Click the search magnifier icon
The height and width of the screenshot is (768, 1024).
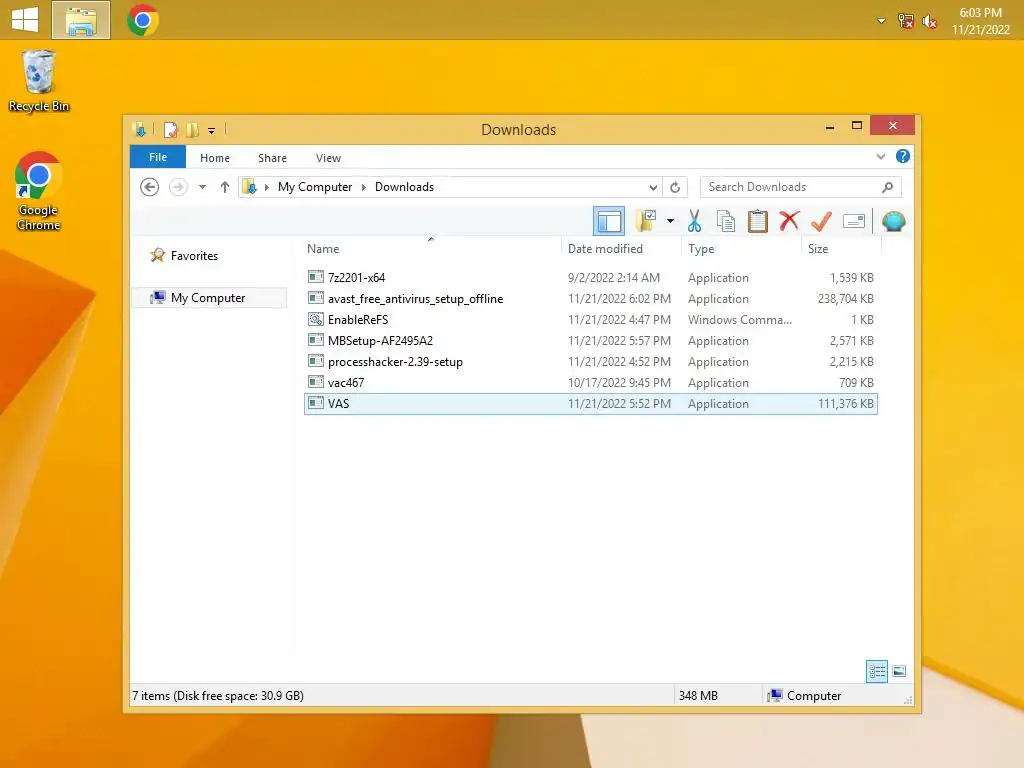888,187
